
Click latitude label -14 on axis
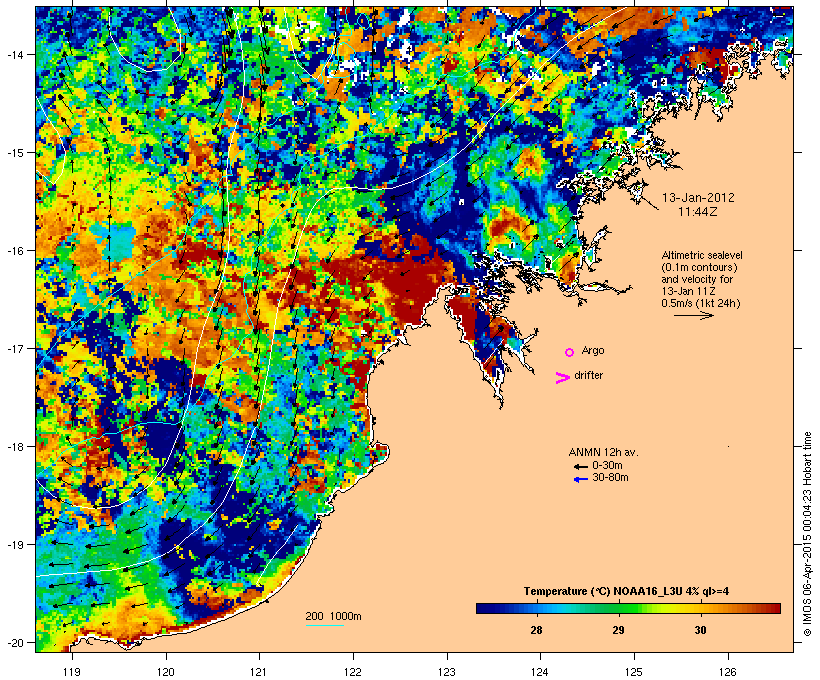click(14, 54)
